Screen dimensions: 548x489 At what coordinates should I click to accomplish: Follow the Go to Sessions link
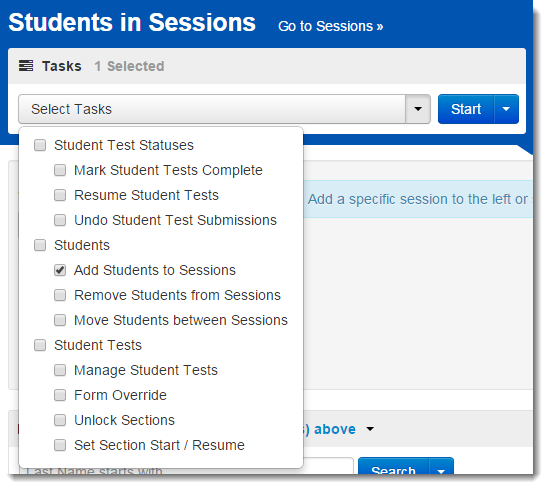point(331,27)
